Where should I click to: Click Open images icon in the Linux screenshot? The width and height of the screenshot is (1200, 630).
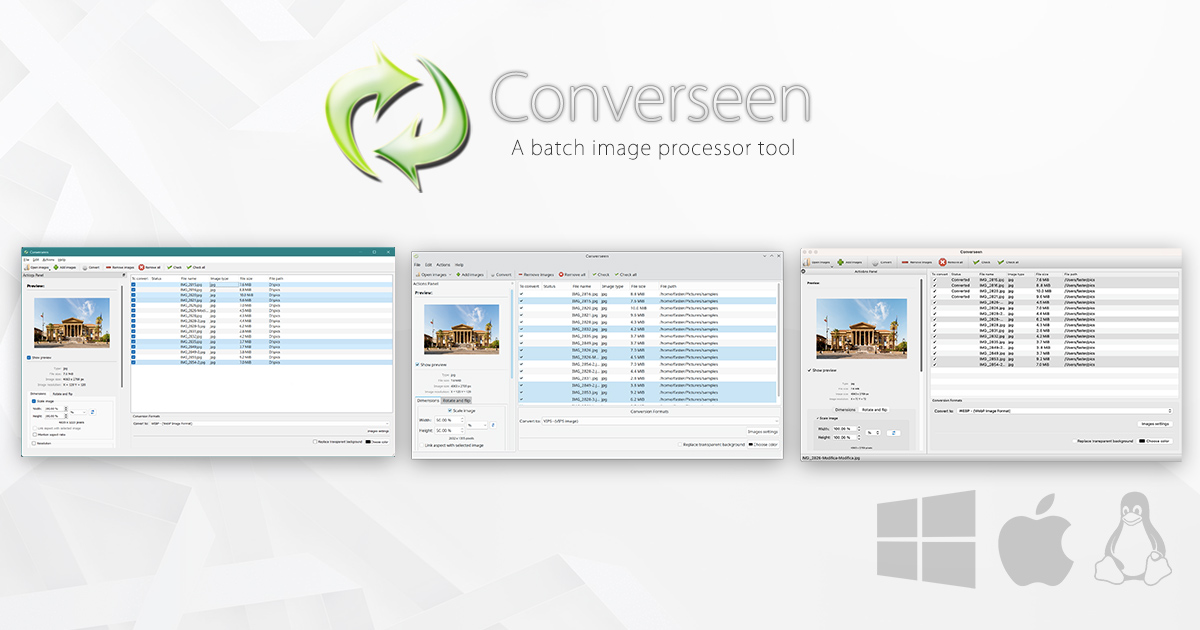click(418, 275)
